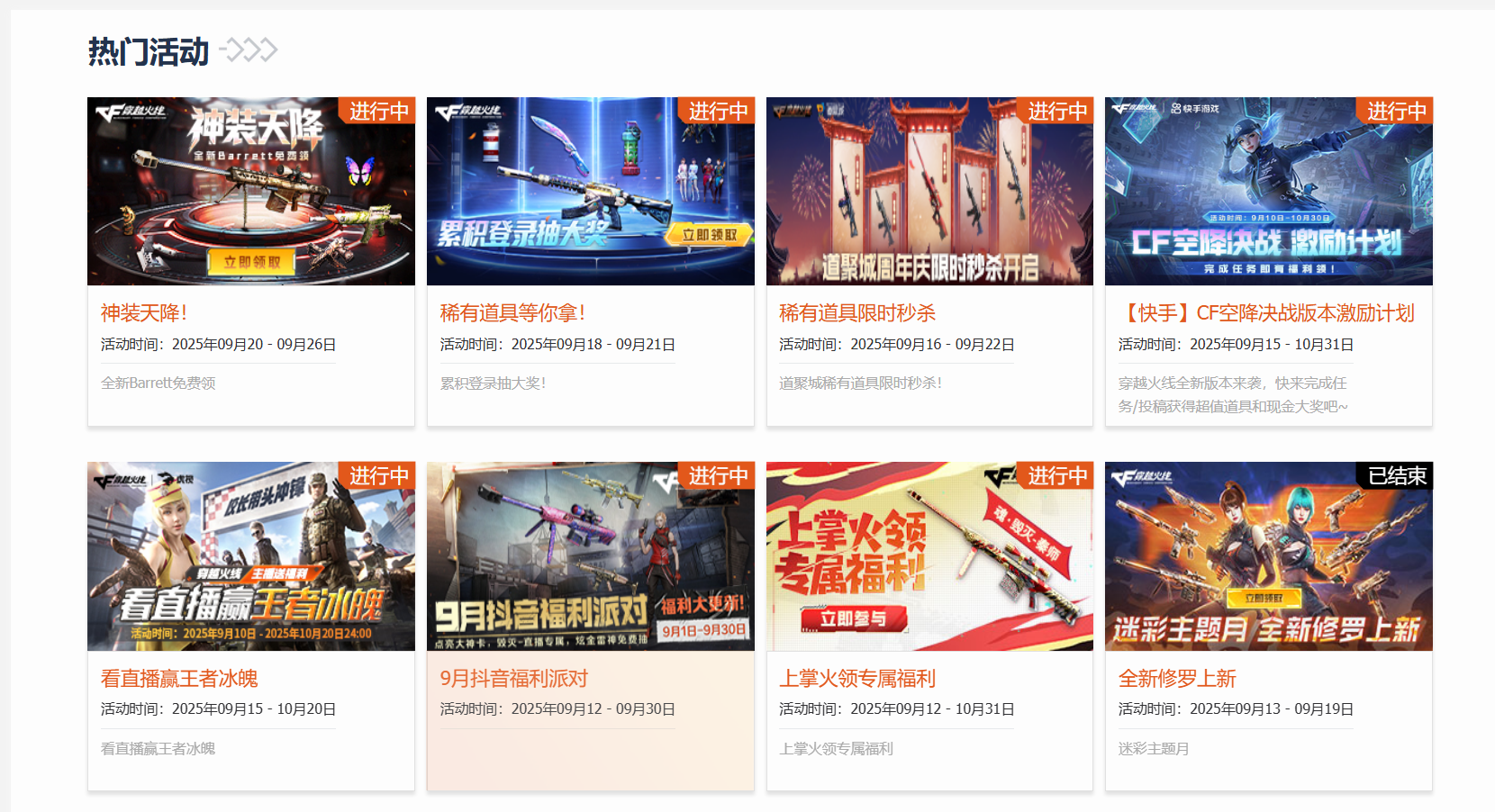Click the CF logo on 神装天降 banner
Screen dimensions: 1495x812
[x=110, y=113]
